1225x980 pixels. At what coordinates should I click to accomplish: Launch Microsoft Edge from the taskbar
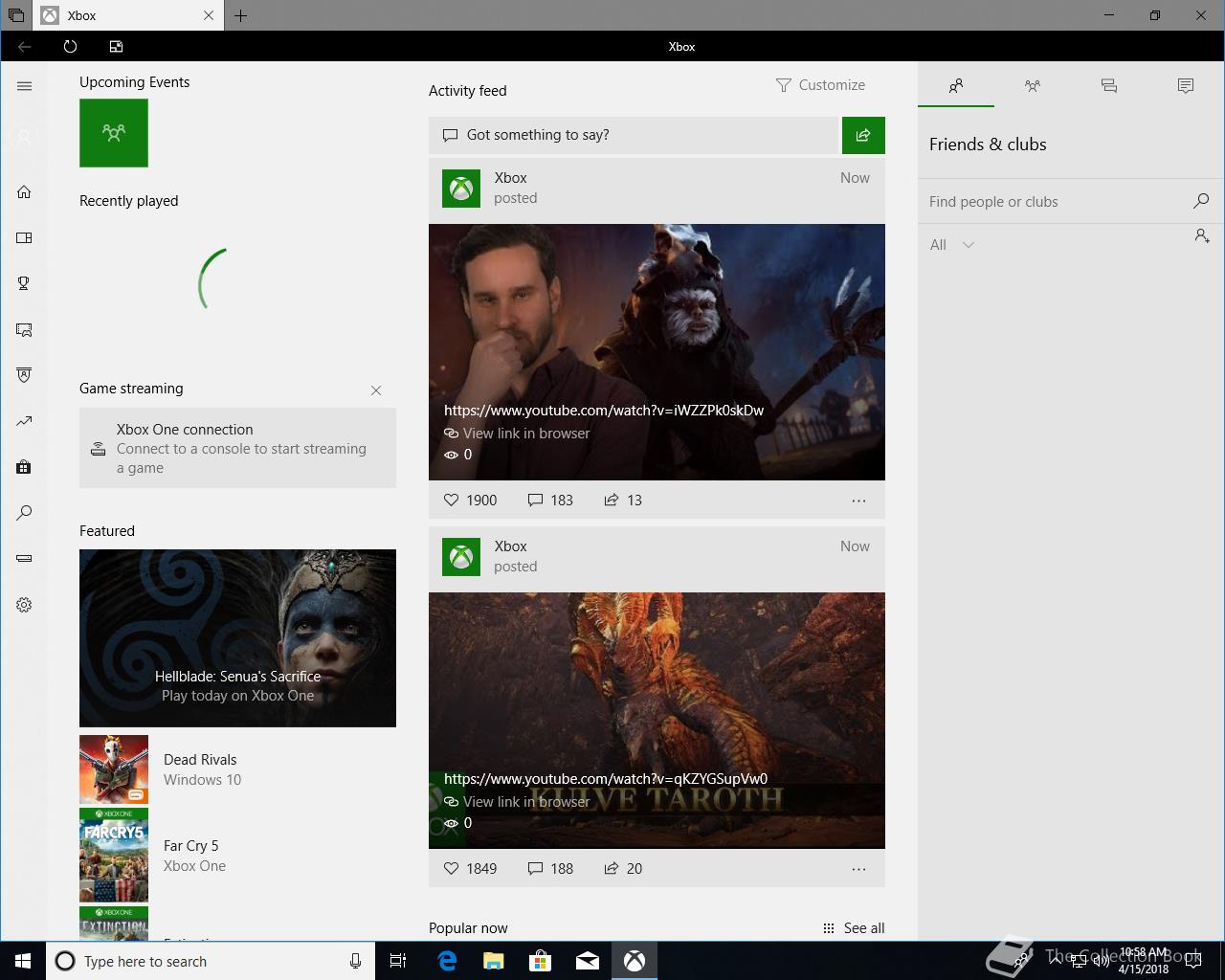(447, 961)
